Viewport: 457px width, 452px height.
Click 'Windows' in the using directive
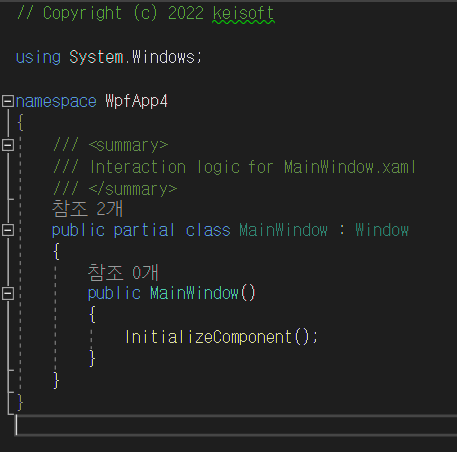(x=163, y=57)
